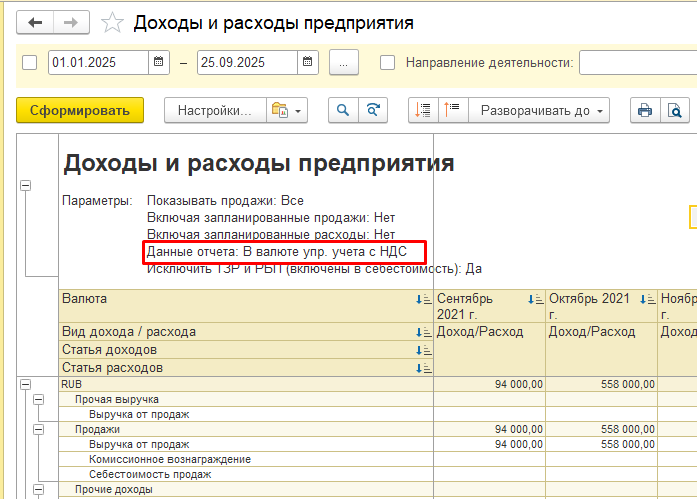Open the Настройки... button

pos(214,110)
